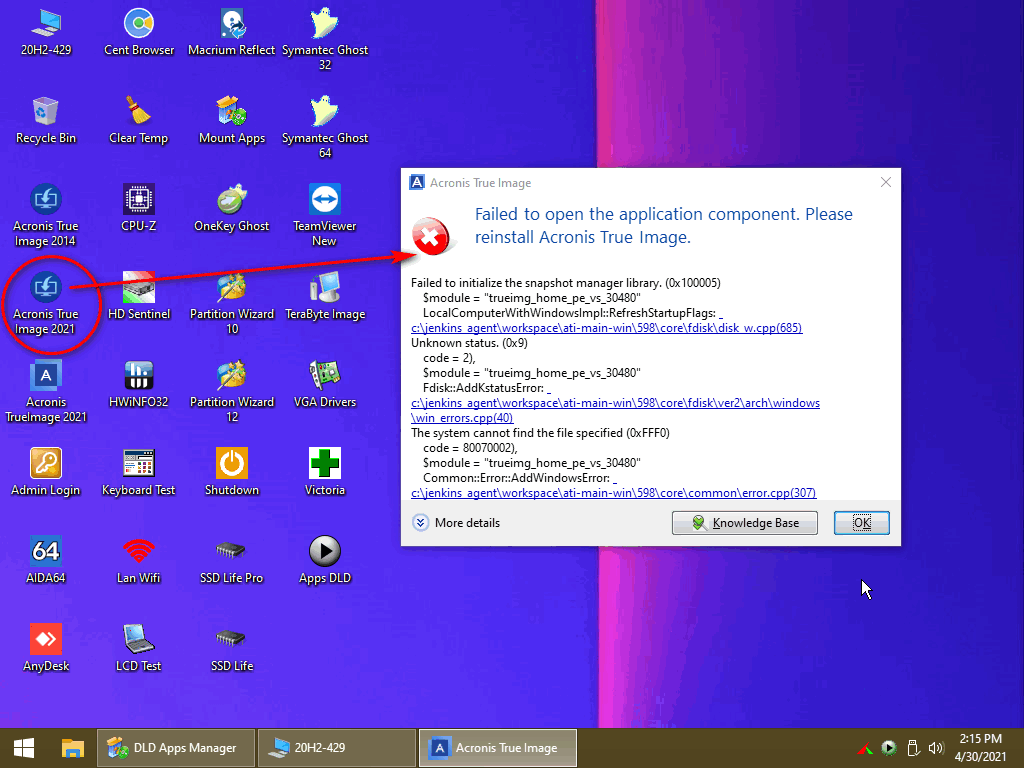Open File Explorer from the taskbar
The width and height of the screenshot is (1024, 768).
click(73, 748)
